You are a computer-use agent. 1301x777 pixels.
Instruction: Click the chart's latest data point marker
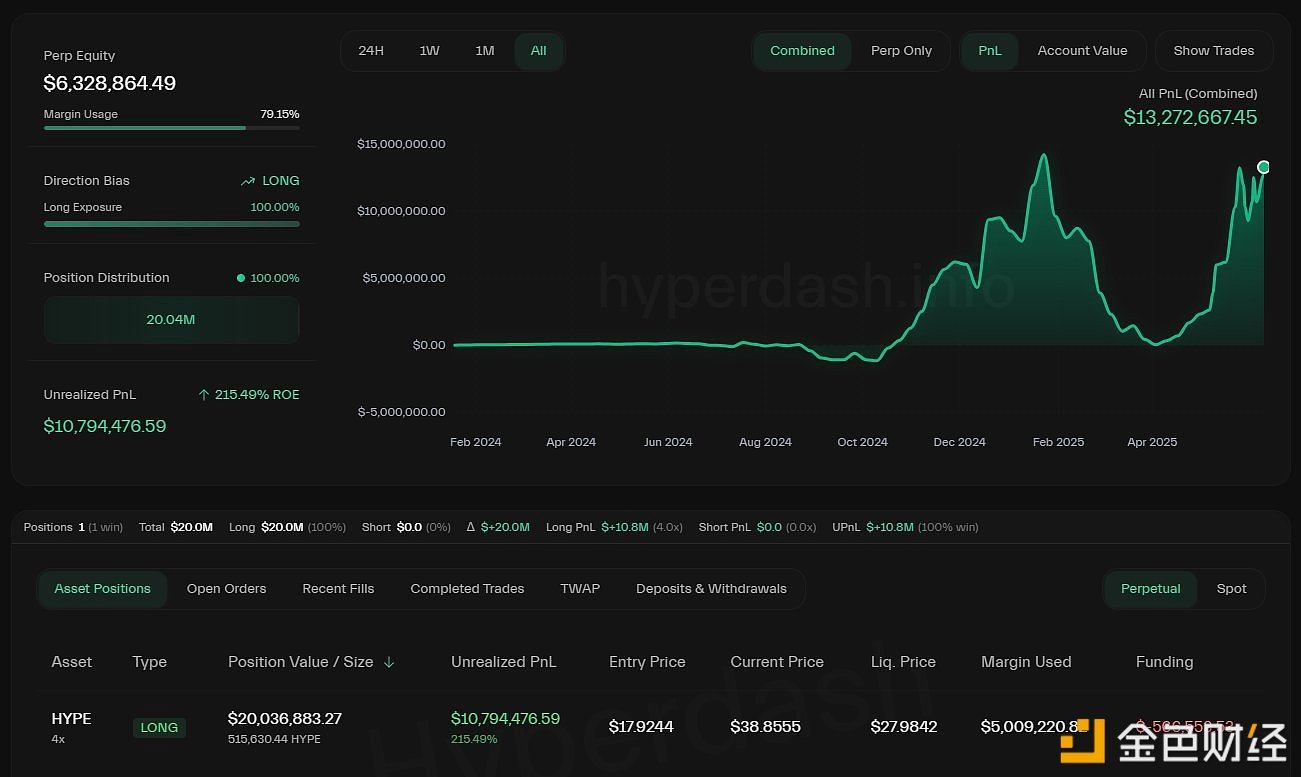click(1264, 167)
